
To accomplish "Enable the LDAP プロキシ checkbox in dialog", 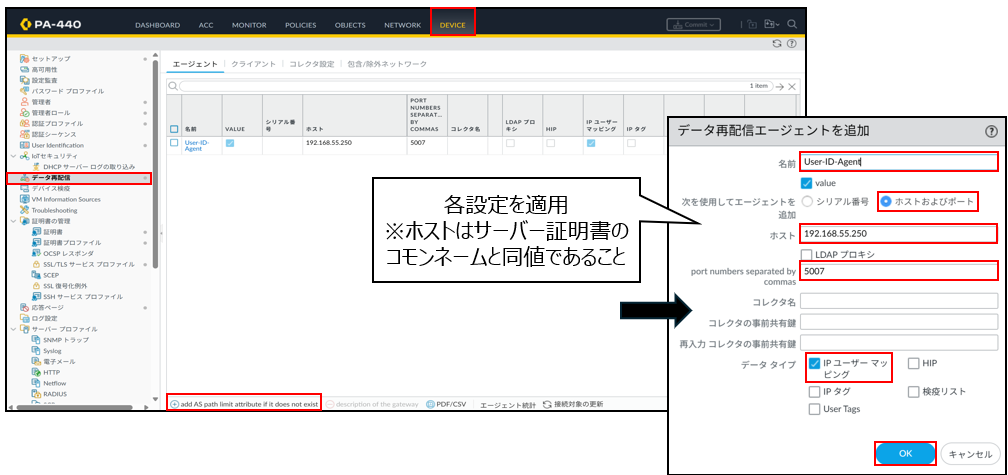I will point(807,255).
